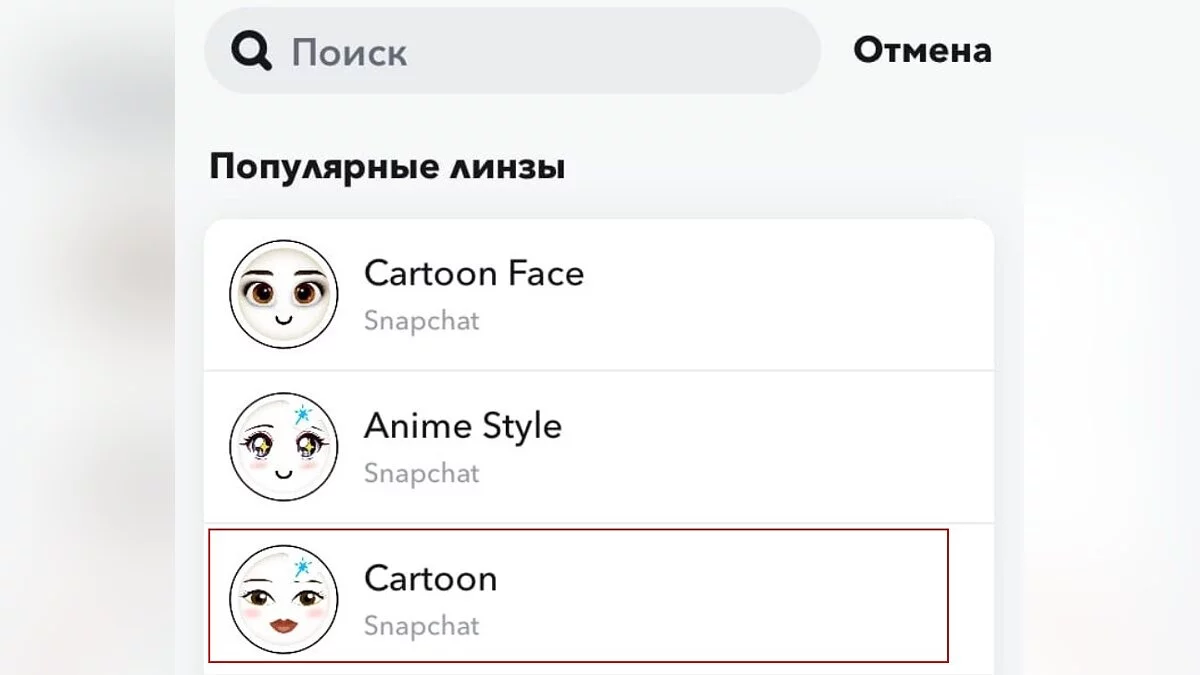Click the Популярные линзы section heading
The width and height of the screenshot is (1200, 675).
(387, 167)
